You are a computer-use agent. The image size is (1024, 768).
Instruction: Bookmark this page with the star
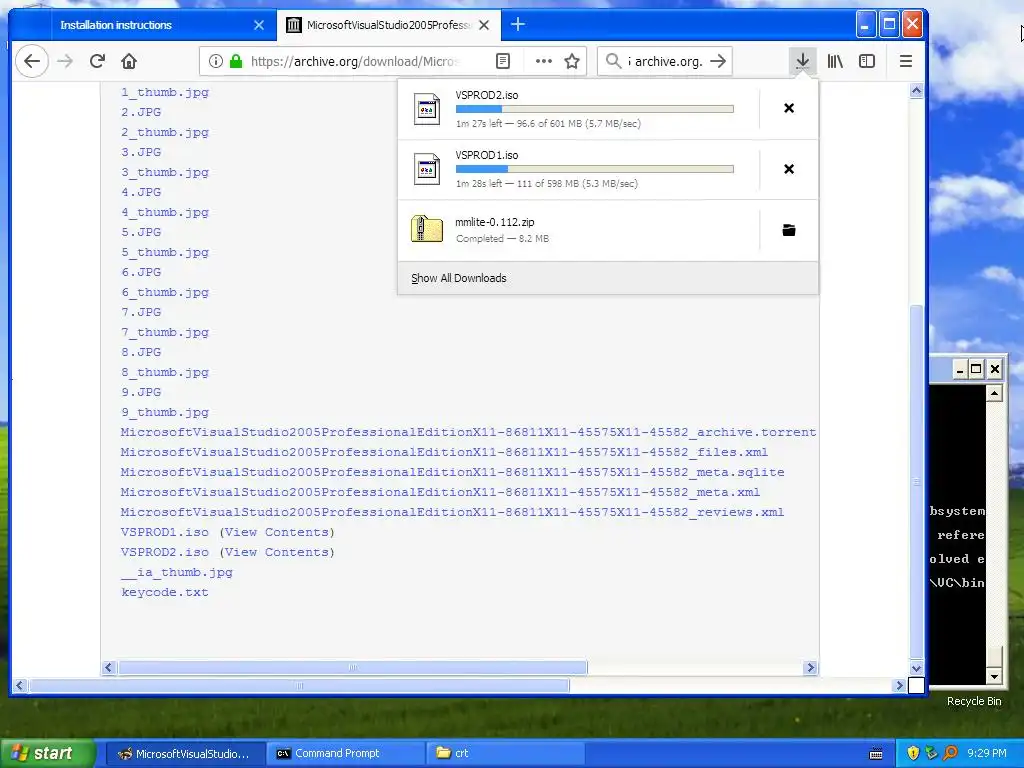coord(572,61)
